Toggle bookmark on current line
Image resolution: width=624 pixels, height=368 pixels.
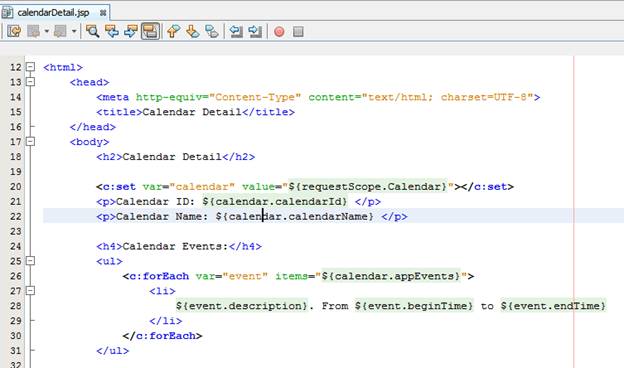point(212,31)
